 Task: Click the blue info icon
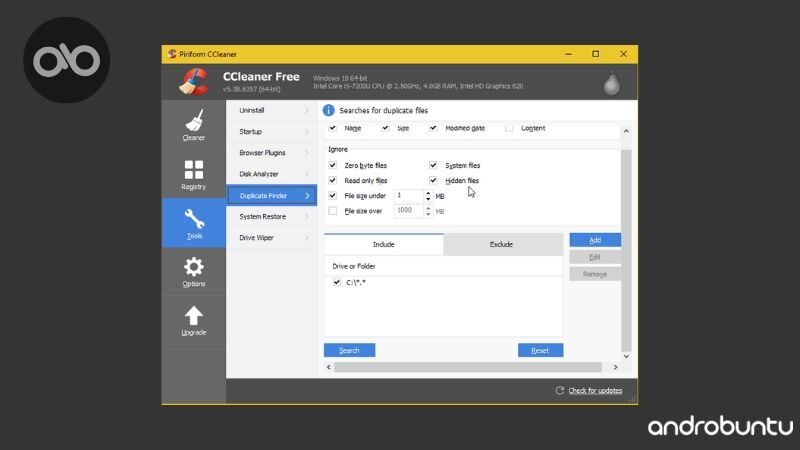click(x=329, y=110)
